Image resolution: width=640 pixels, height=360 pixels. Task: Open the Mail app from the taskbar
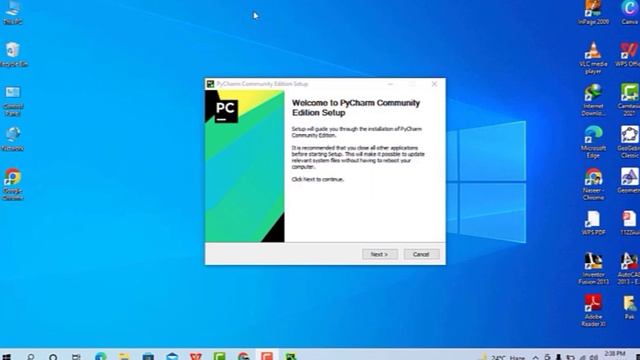click(x=172, y=357)
